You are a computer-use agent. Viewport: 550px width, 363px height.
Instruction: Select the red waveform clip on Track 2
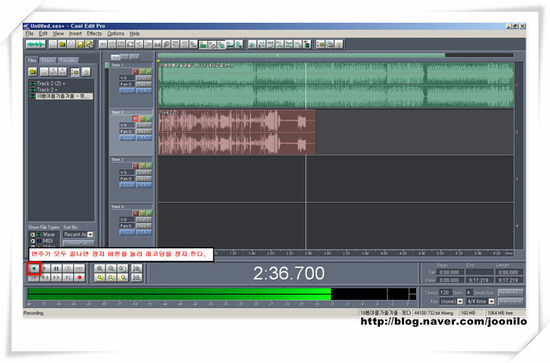[x=237, y=132]
